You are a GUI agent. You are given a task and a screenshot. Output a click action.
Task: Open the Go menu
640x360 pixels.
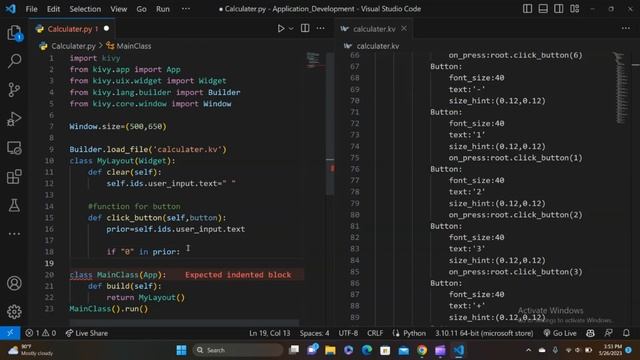click(141, 9)
